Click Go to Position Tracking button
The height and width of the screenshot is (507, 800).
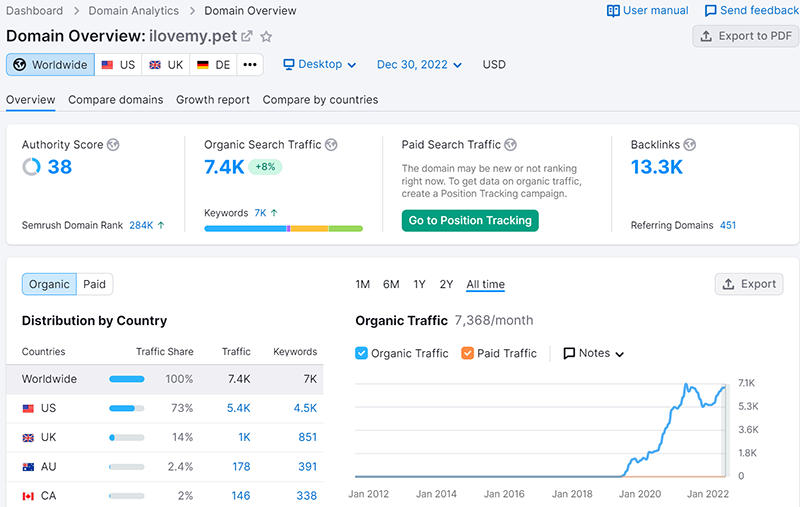click(x=470, y=220)
